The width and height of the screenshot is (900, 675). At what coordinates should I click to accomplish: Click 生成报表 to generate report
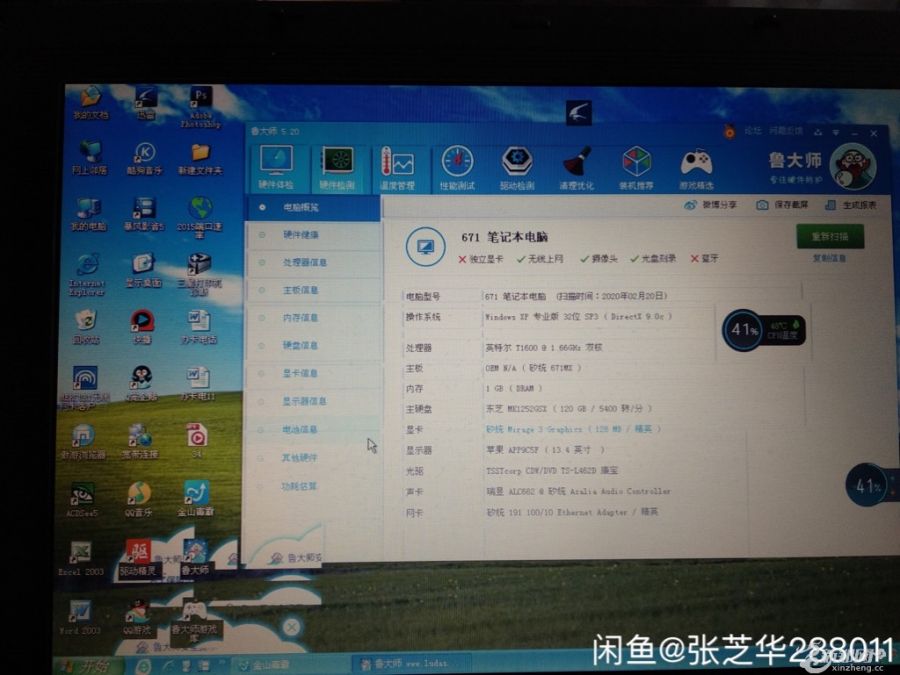coord(851,205)
